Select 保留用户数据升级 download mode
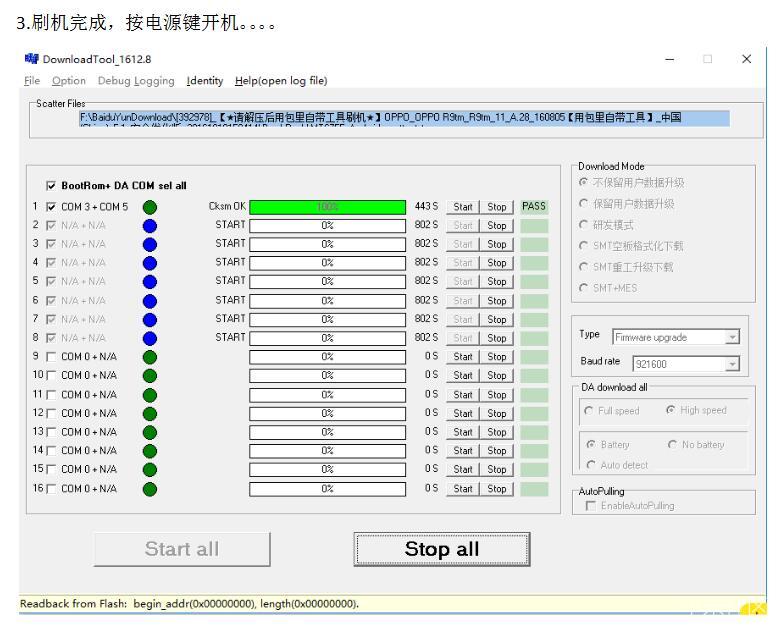The image size is (782, 634). pyautogui.click(x=583, y=204)
